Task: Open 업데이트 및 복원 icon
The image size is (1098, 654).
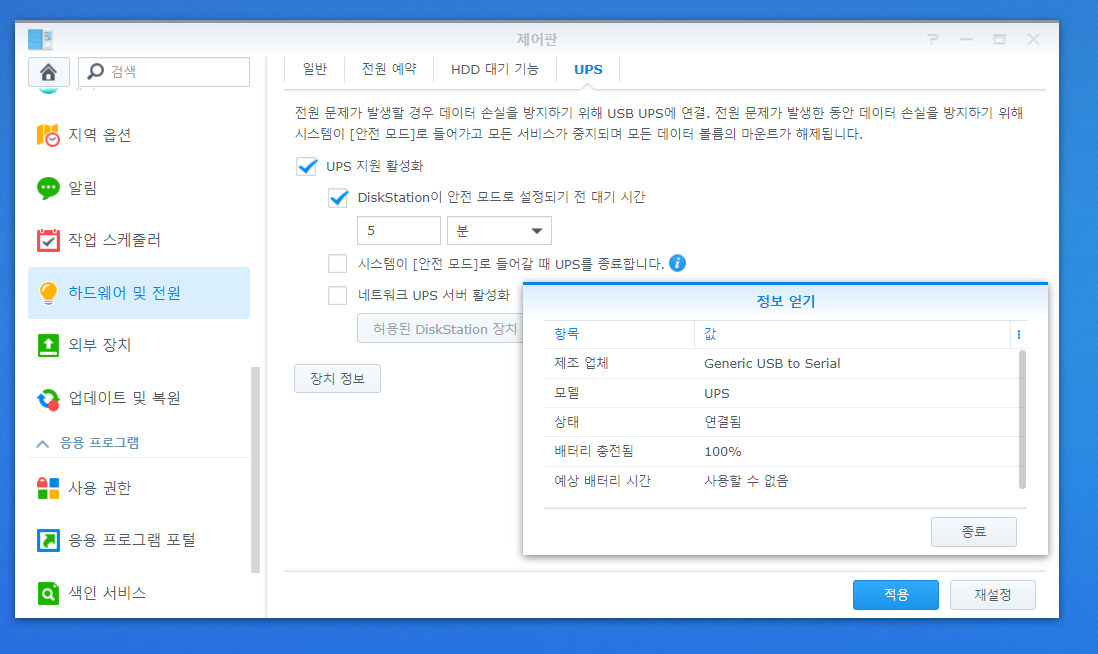Action: (x=48, y=398)
